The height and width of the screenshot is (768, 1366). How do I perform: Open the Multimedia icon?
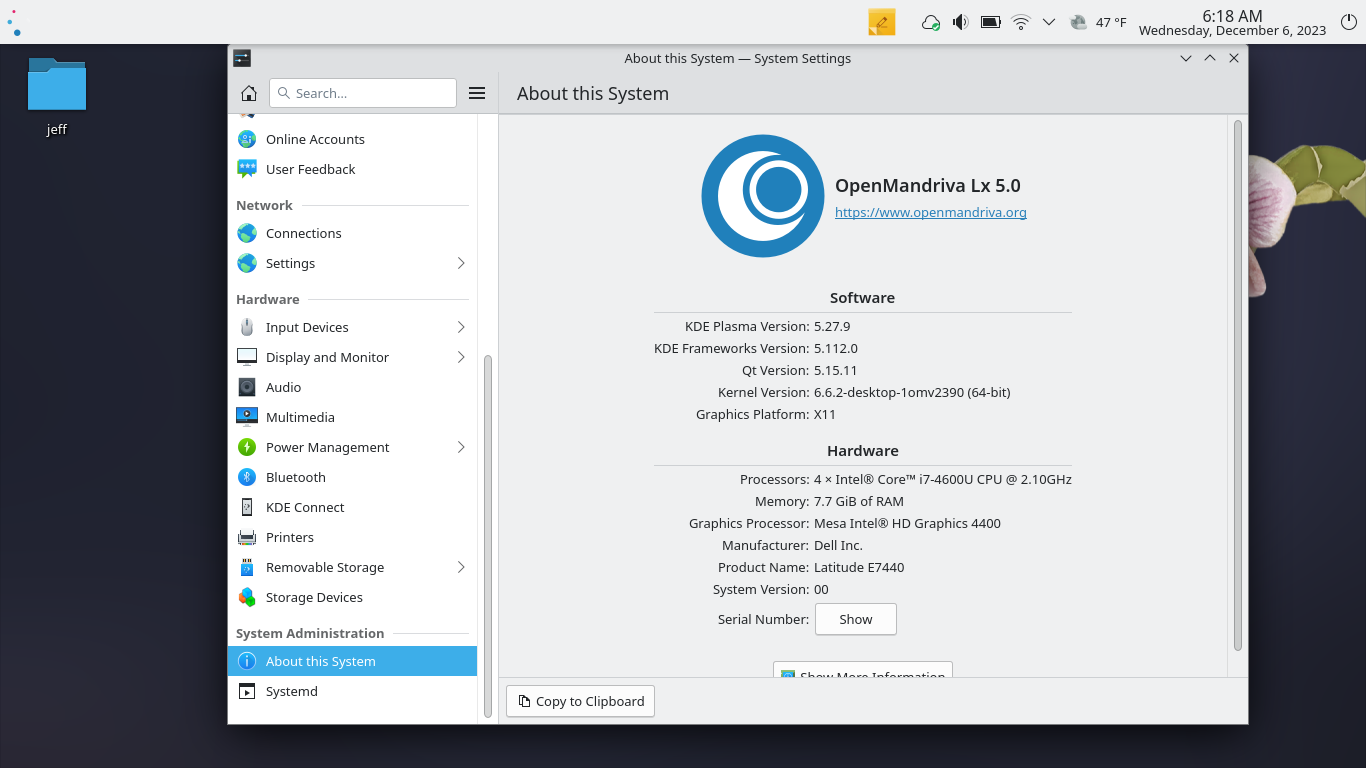[247, 417]
